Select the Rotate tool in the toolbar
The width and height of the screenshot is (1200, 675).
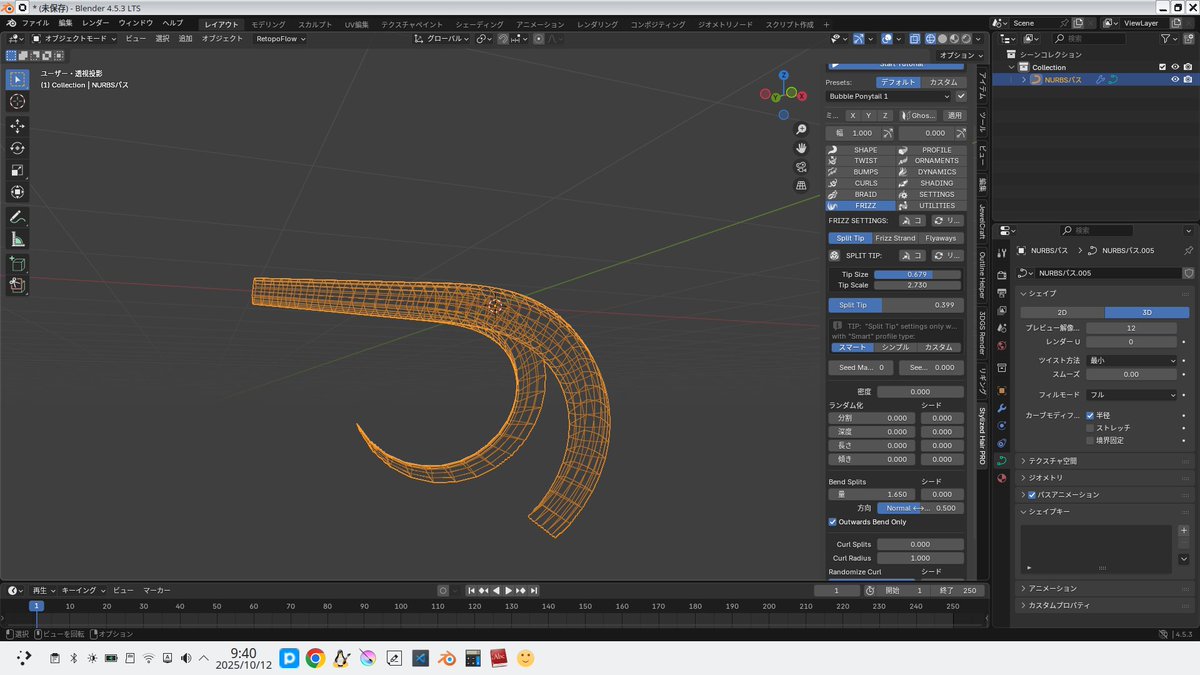[x=17, y=146]
